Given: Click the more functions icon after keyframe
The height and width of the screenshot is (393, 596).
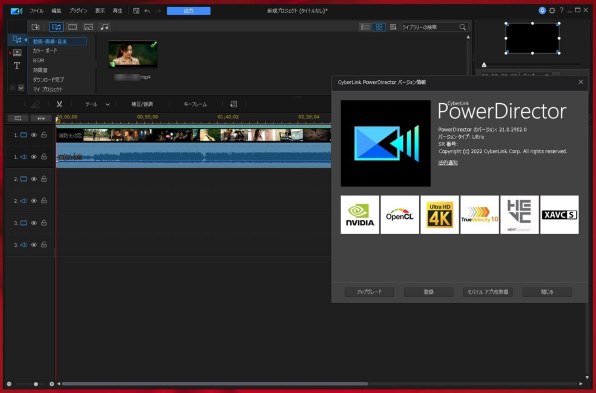Looking at the screenshot, I should click(x=234, y=104).
